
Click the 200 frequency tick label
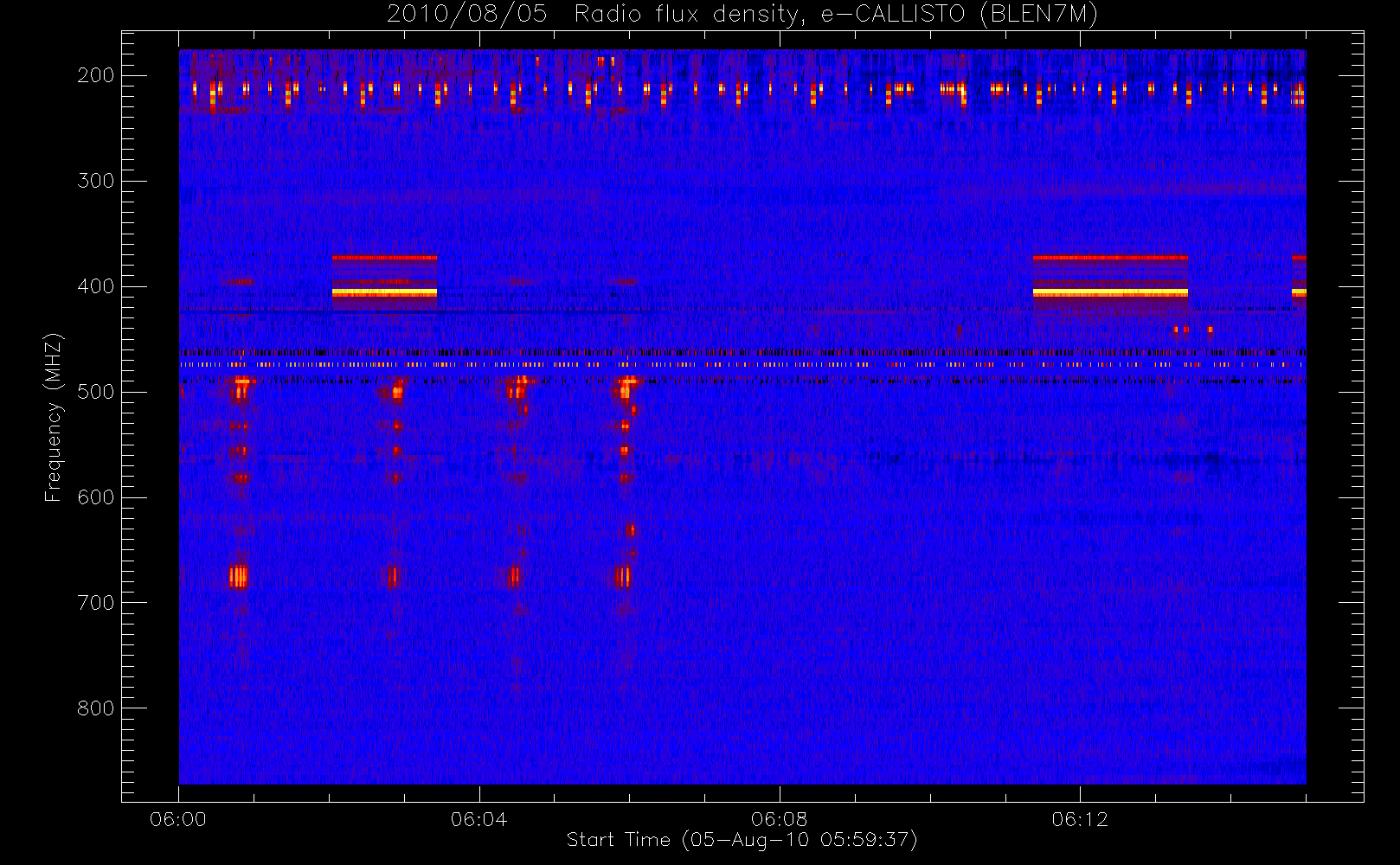click(96, 75)
